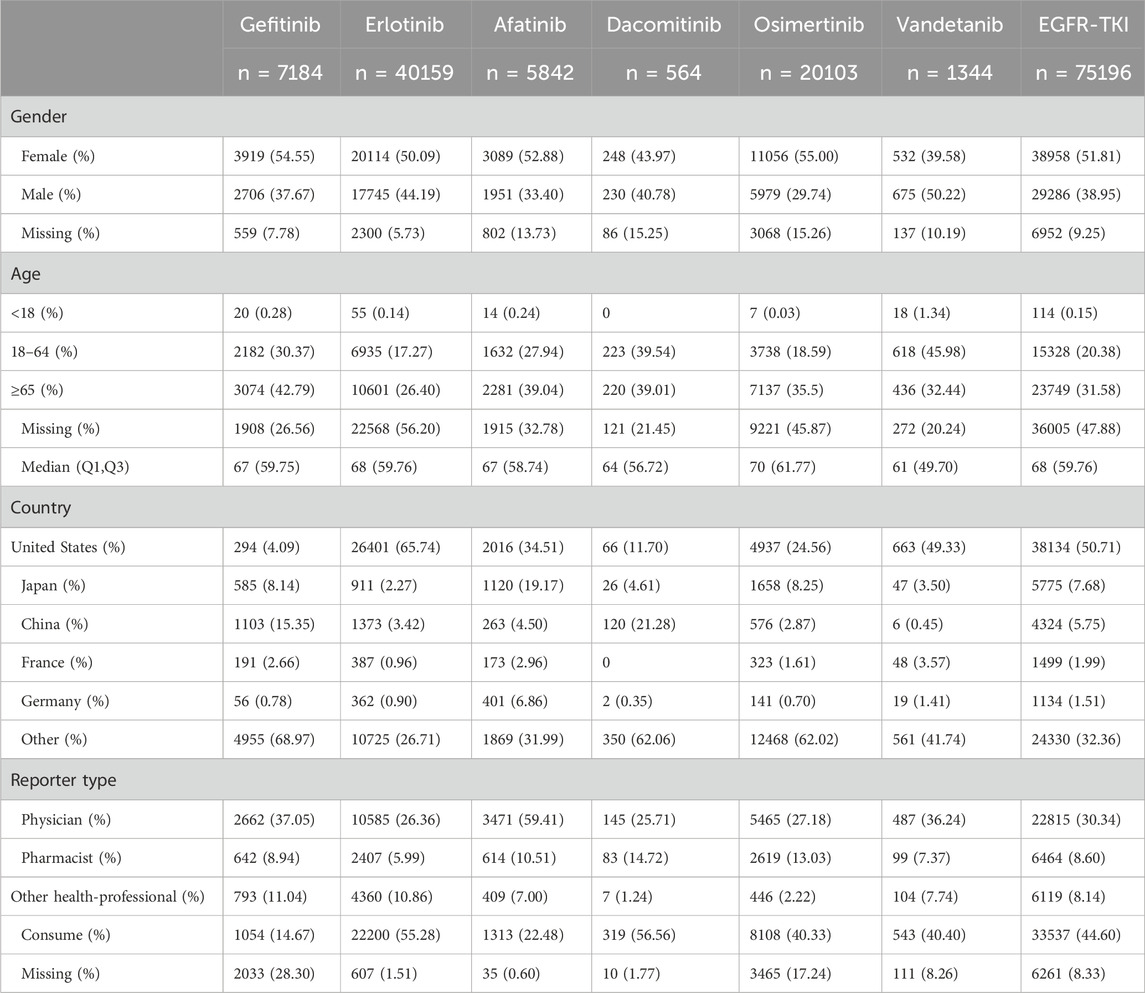Select the China (%) row label
The image size is (1145, 993).
point(55,625)
